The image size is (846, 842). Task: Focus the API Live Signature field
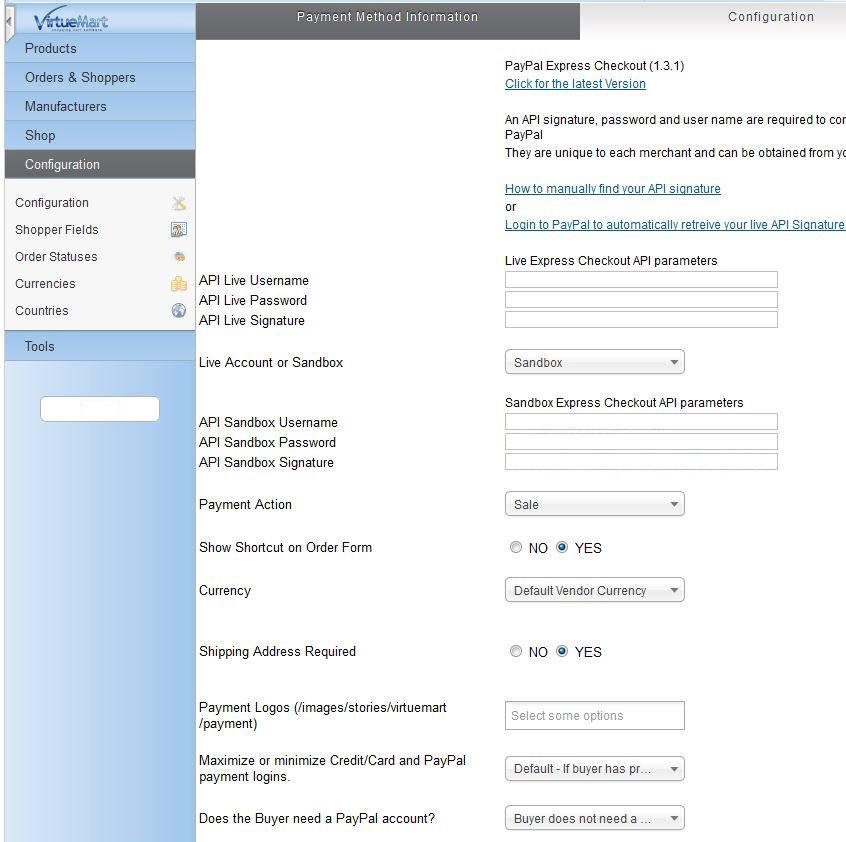click(641, 320)
